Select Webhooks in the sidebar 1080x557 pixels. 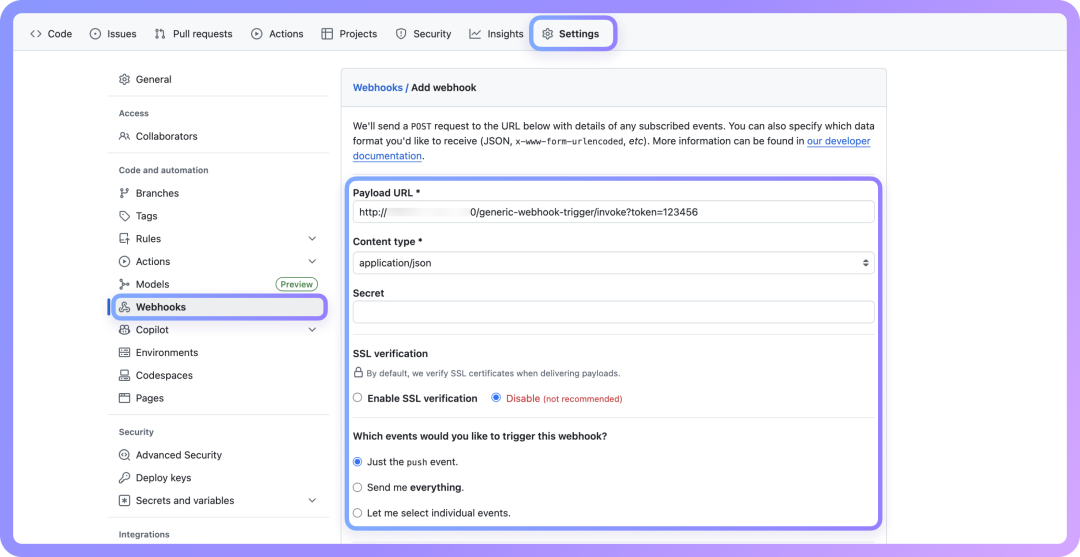pyautogui.click(x=219, y=307)
